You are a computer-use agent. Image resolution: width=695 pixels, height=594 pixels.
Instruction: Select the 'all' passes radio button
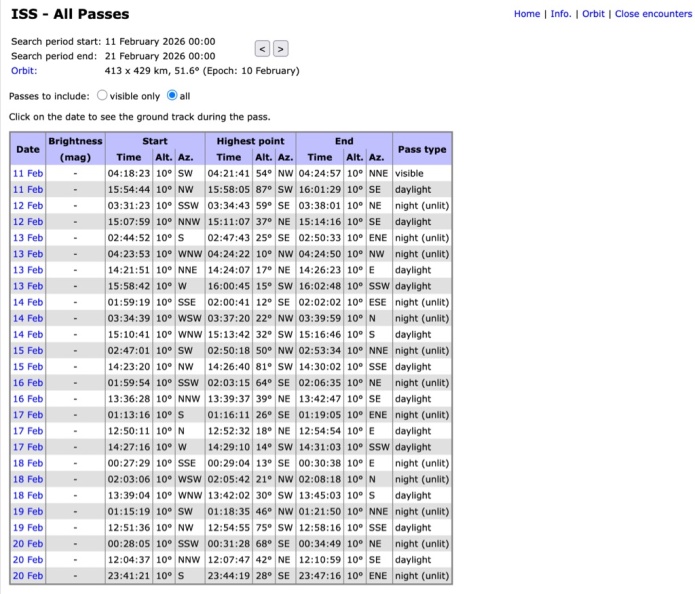coord(172,96)
